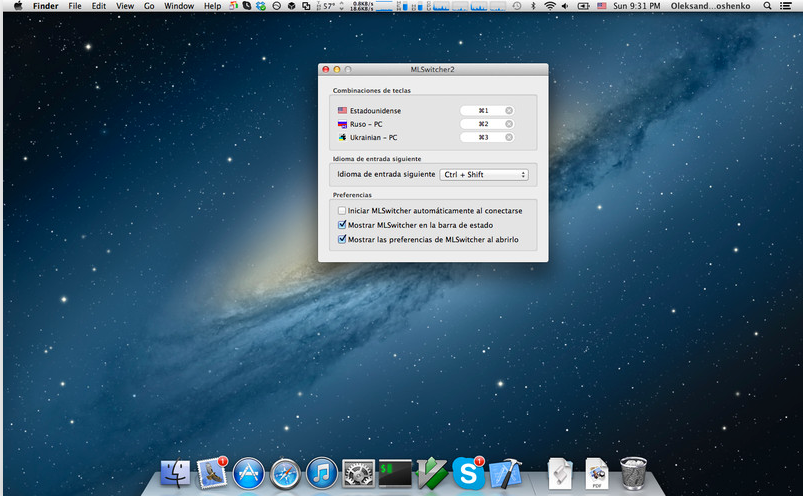Open System Preferences from the Dock
The height and width of the screenshot is (496, 803).
point(358,473)
